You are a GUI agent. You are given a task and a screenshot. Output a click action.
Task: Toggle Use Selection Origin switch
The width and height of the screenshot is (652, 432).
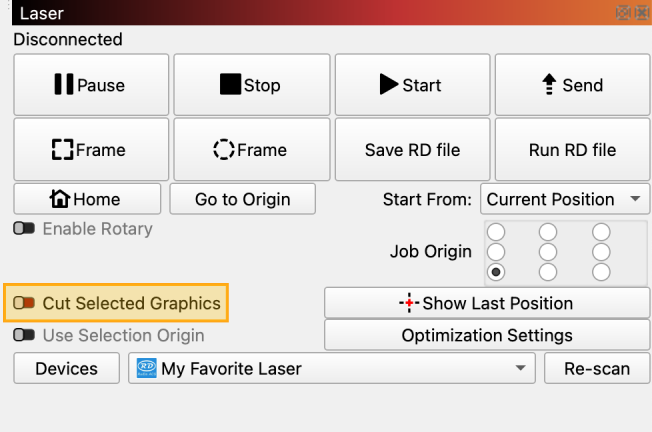click(x=24, y=335)
